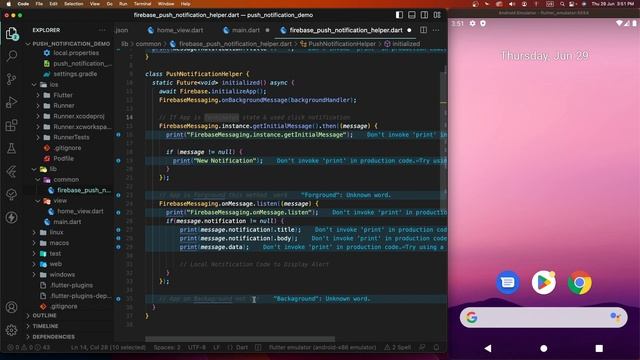Click PushNotificationHelper breadcrumb
Viewport: 640px width, 360px height.
coord(338,44)
